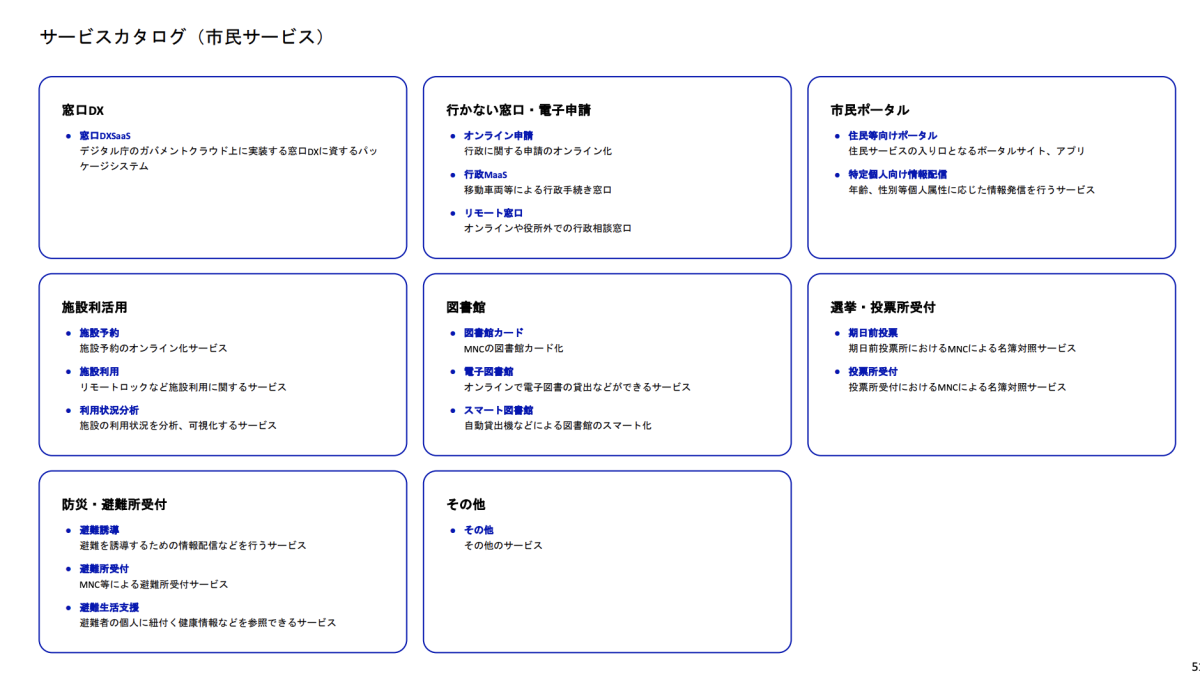Open the 特定個人向け情報配信 link

tap(897, 174)
